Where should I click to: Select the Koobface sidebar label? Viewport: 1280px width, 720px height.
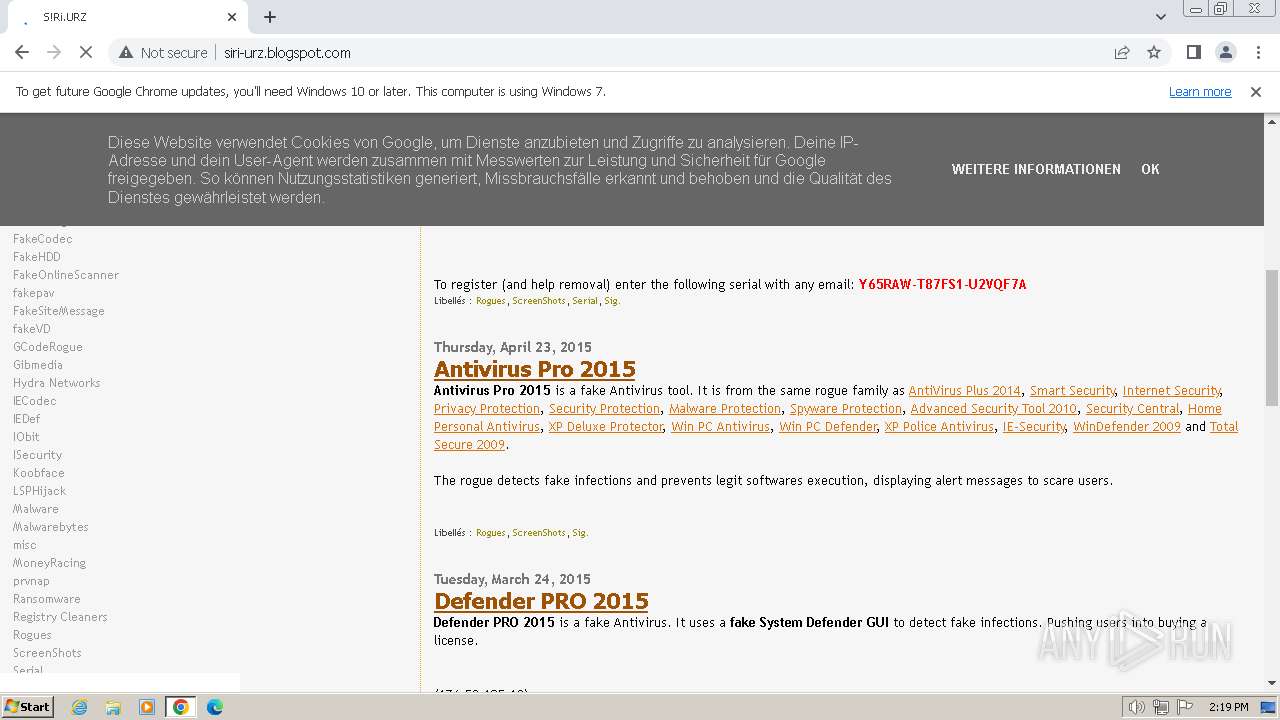(x=38, y=473)
